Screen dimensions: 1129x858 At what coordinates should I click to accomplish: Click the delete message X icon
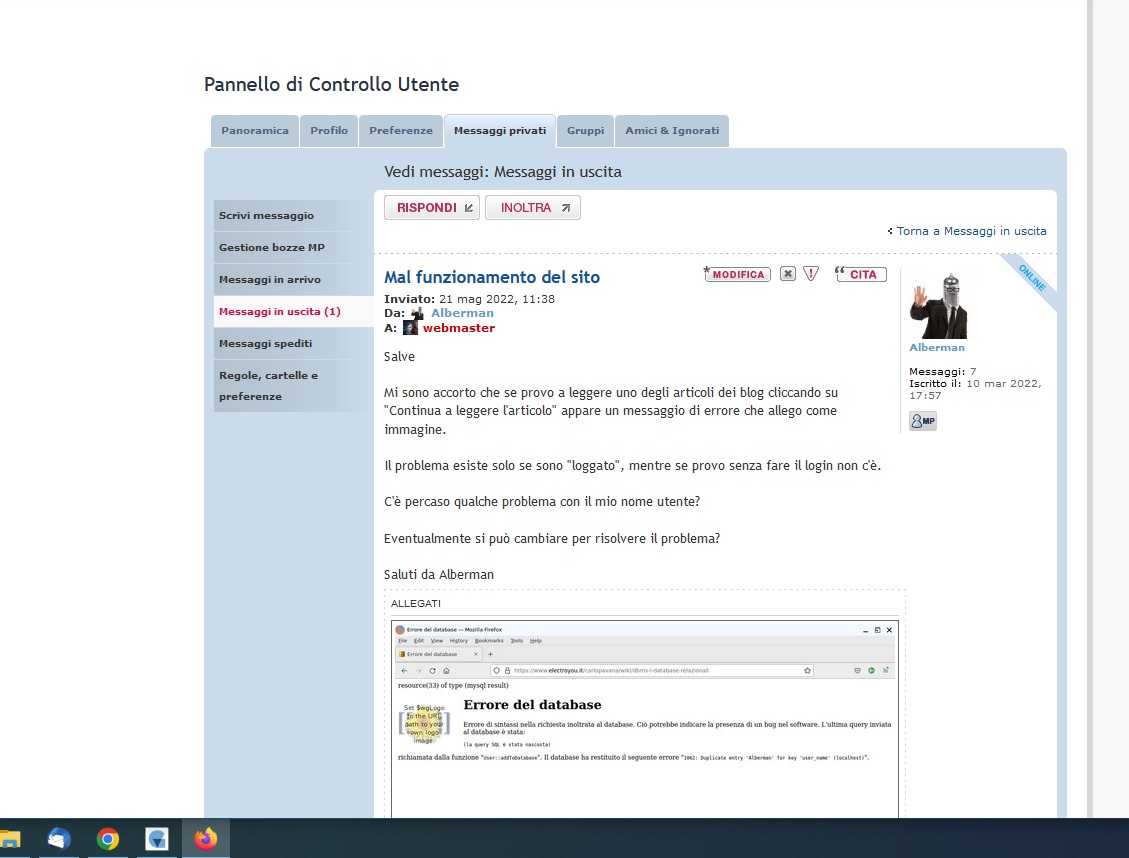788,274
